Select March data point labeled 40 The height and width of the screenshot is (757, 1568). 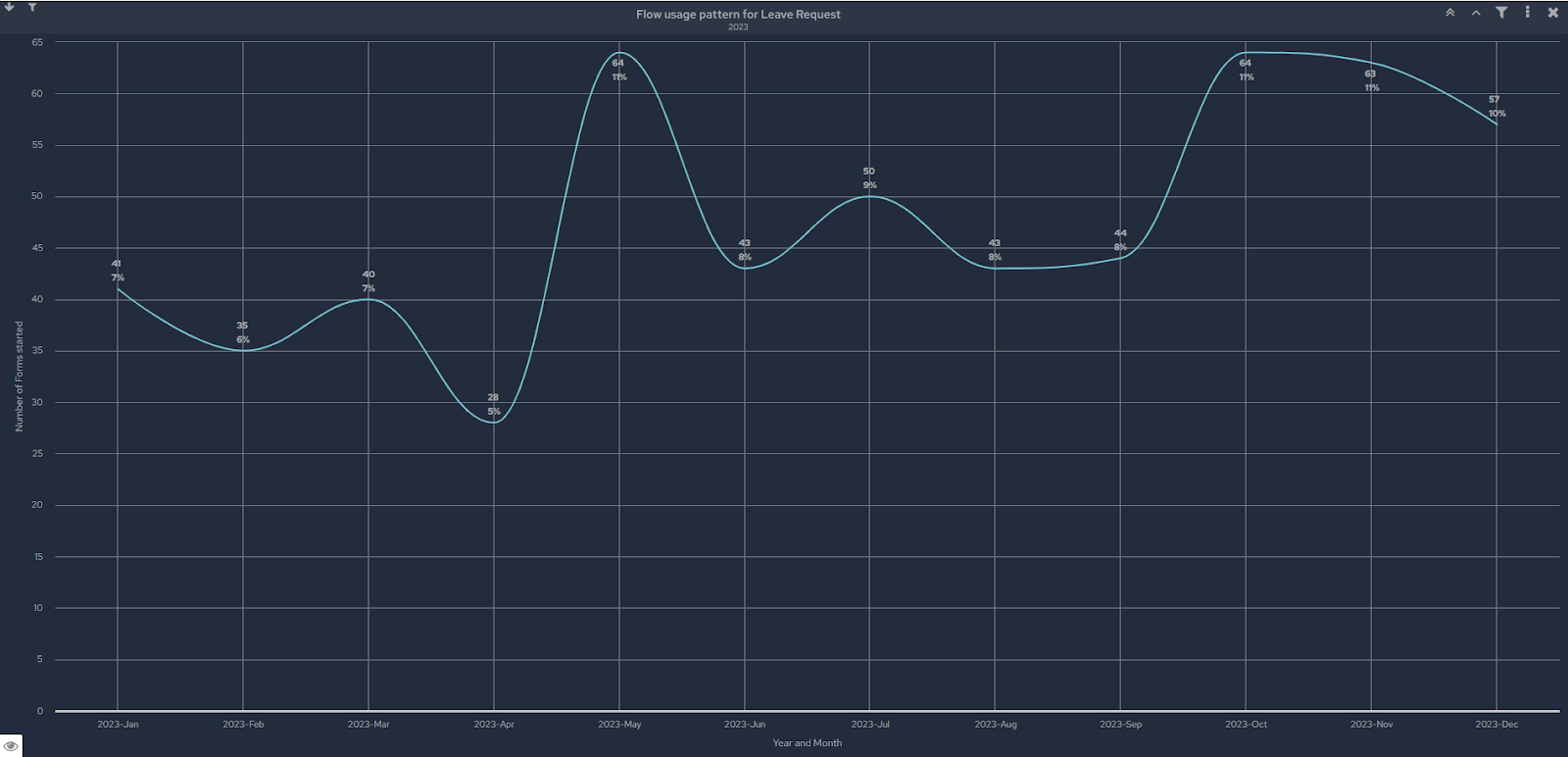[368, 299]
